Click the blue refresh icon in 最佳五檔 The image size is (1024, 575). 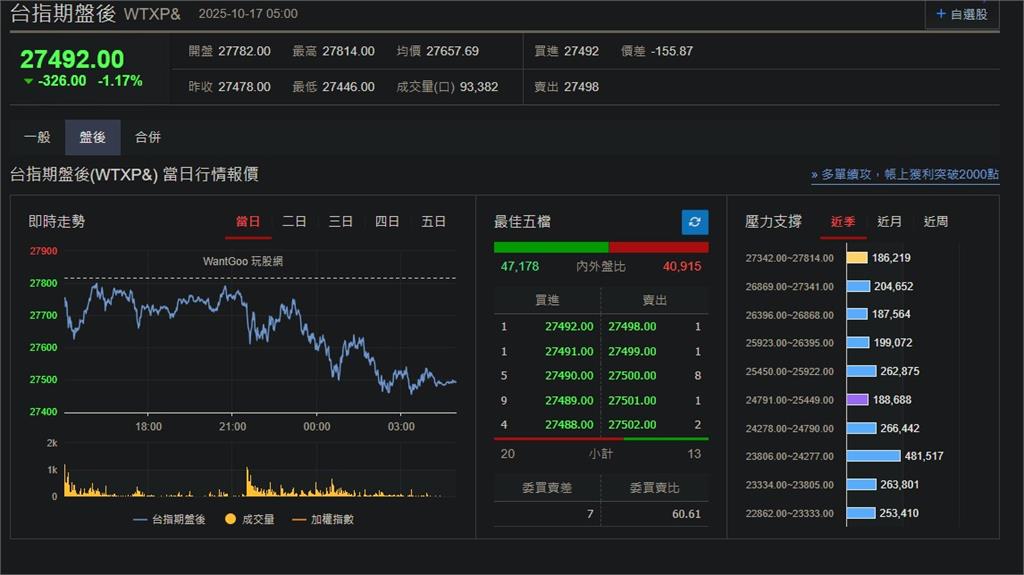(695, 222)
